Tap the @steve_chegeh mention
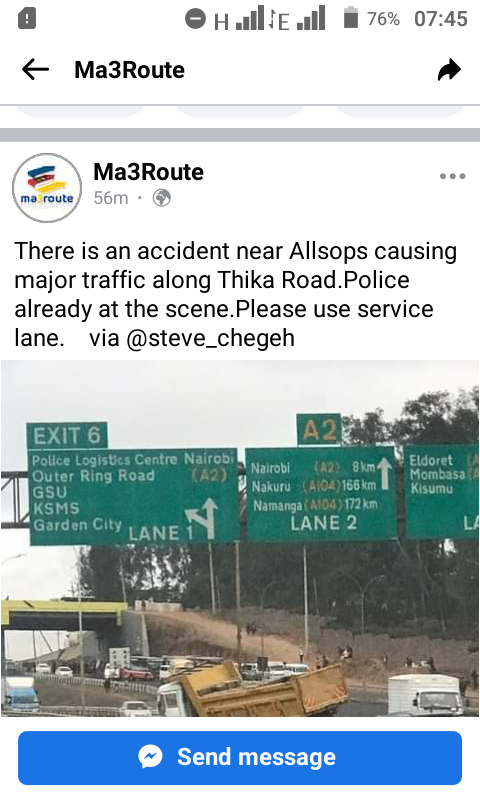 210,338
